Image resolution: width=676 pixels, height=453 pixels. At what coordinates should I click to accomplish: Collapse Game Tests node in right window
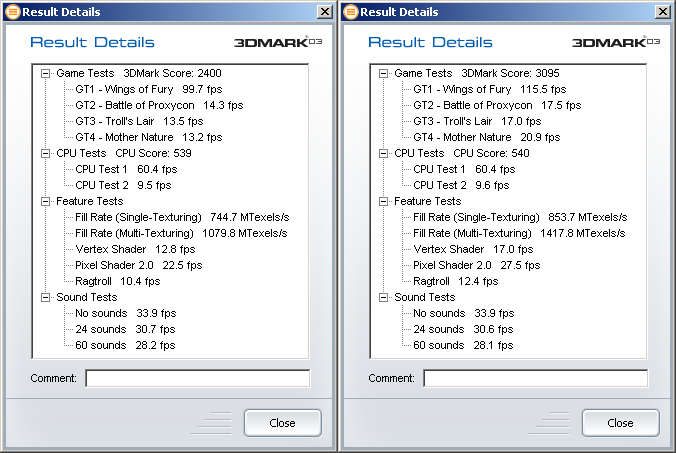(x=383, y=73)
